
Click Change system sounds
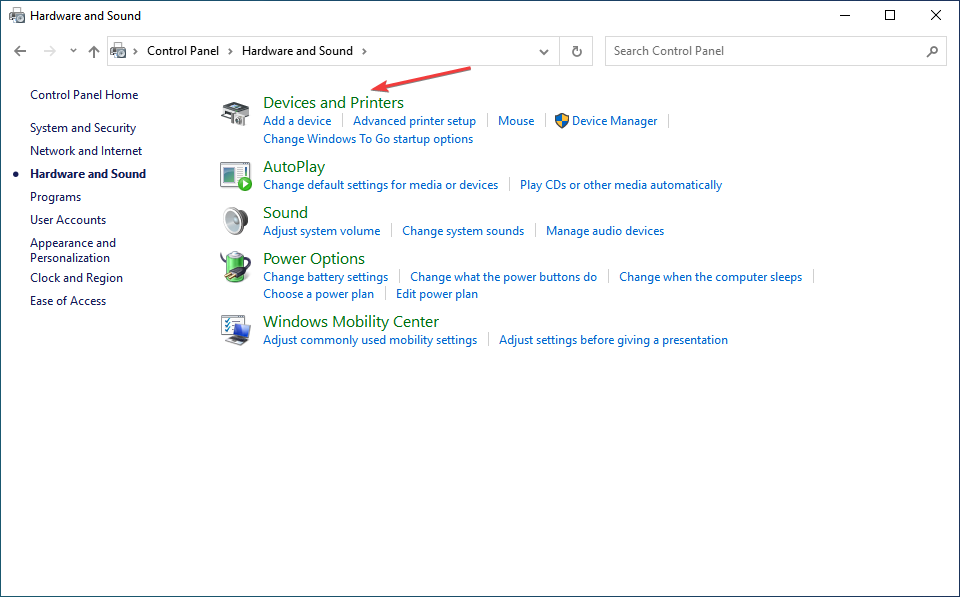tap(463, 231)
